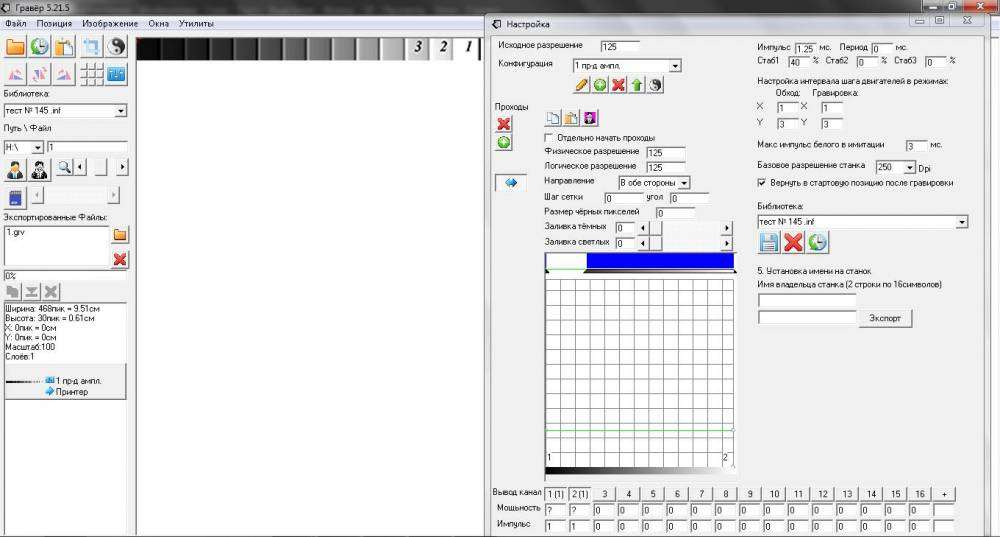Click the crop tool icon in left toolbar

tap(91, 46)
